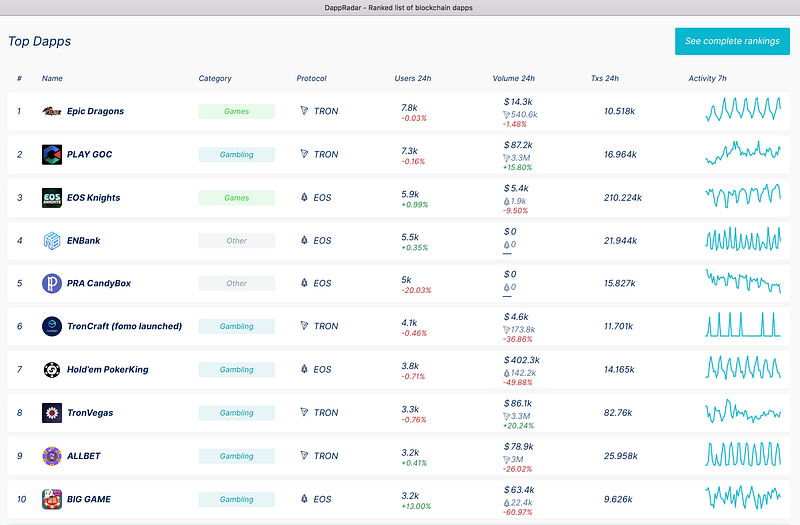Select the Hold'em PokerKing chip icon
This screenshot has height=525, width=800.
pyautogui.click(x=52, y=369)
